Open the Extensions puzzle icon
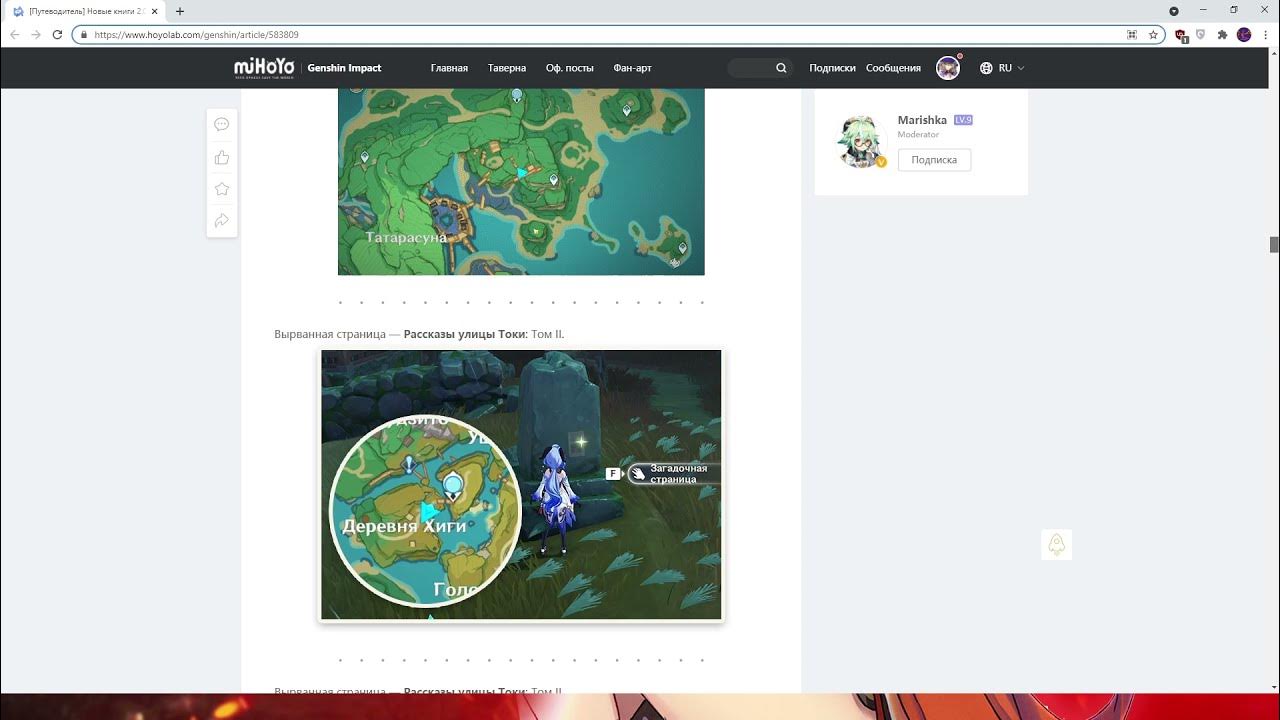The width and height of the screenshot is (1280, 720). coord(1222,34)
